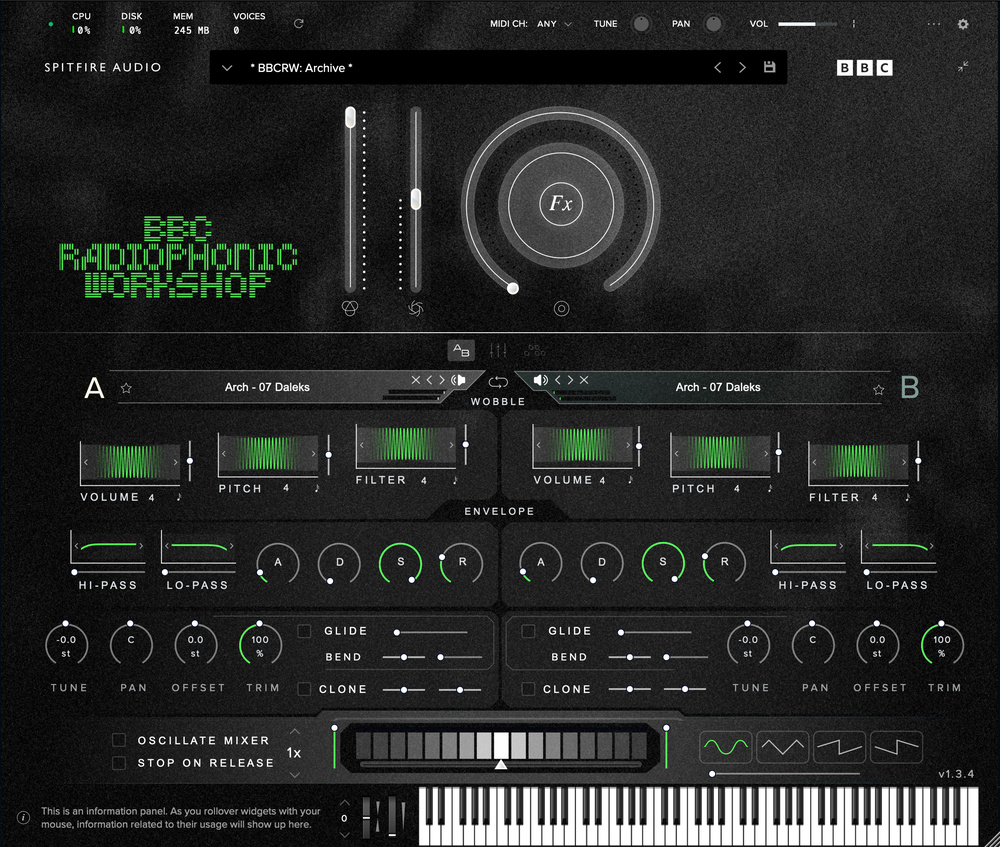Favorite the Arch - 07 Daleks preset via star
Viewport: 1000px width, 847px height.
(x=128, y=388)
